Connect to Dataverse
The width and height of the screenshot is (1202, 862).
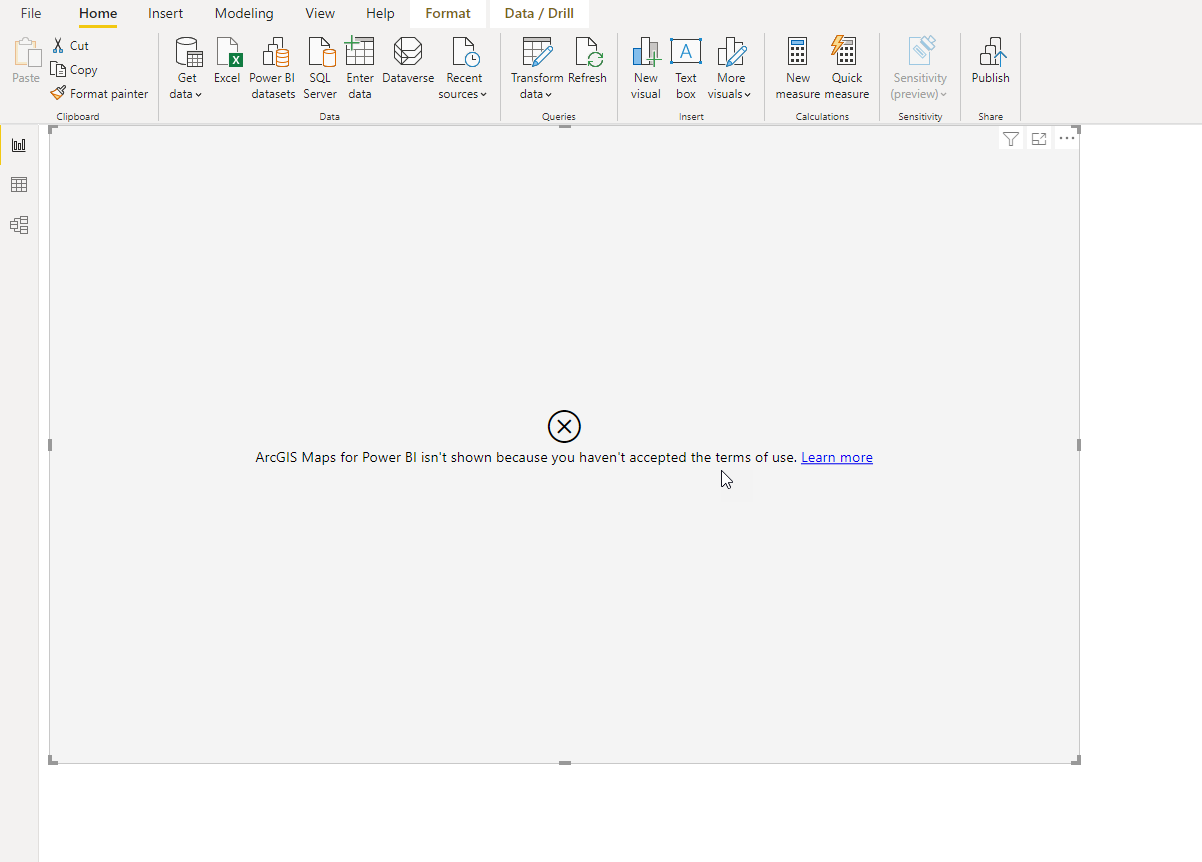pyautogui.click(x=408, y=61)
